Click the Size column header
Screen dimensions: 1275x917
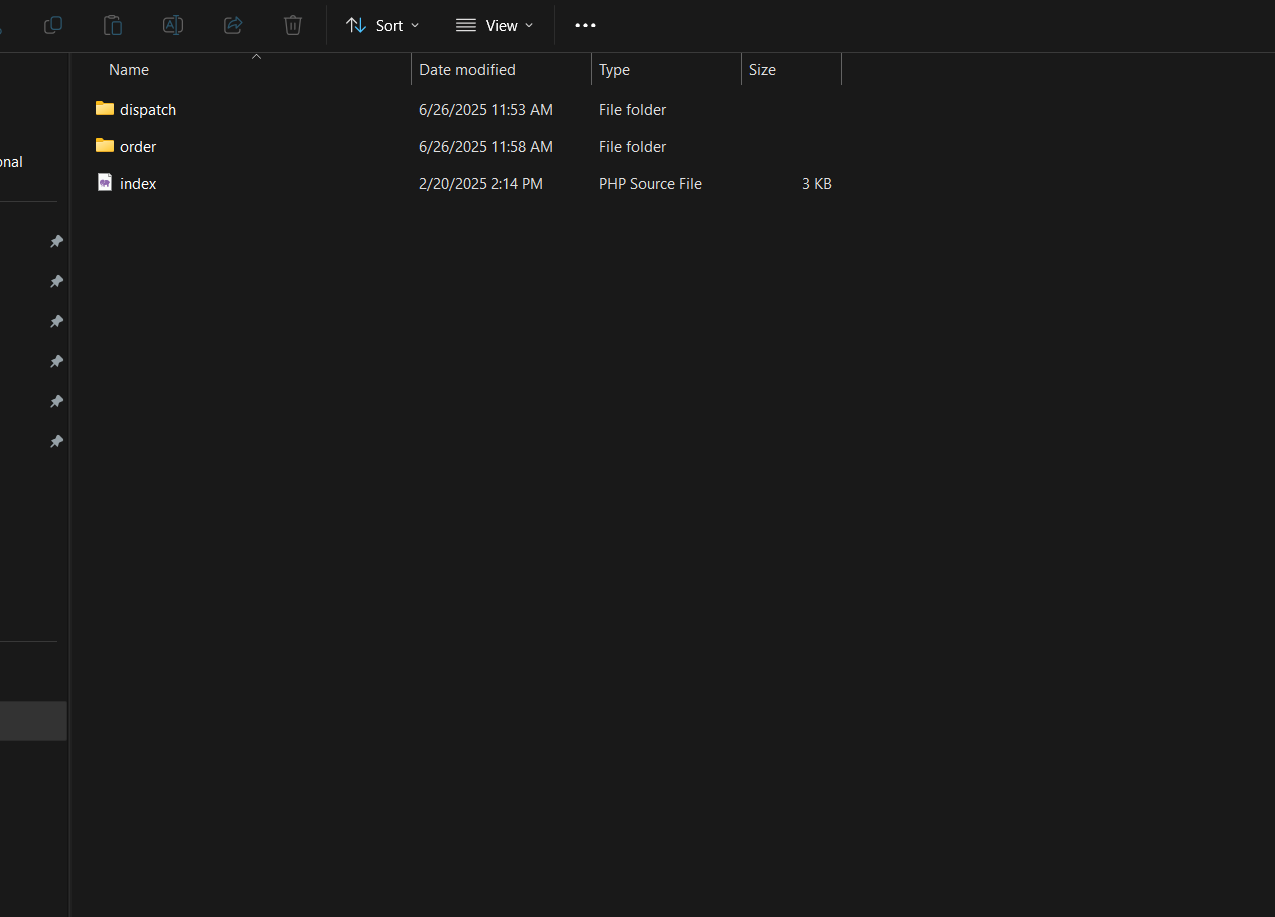762,70
